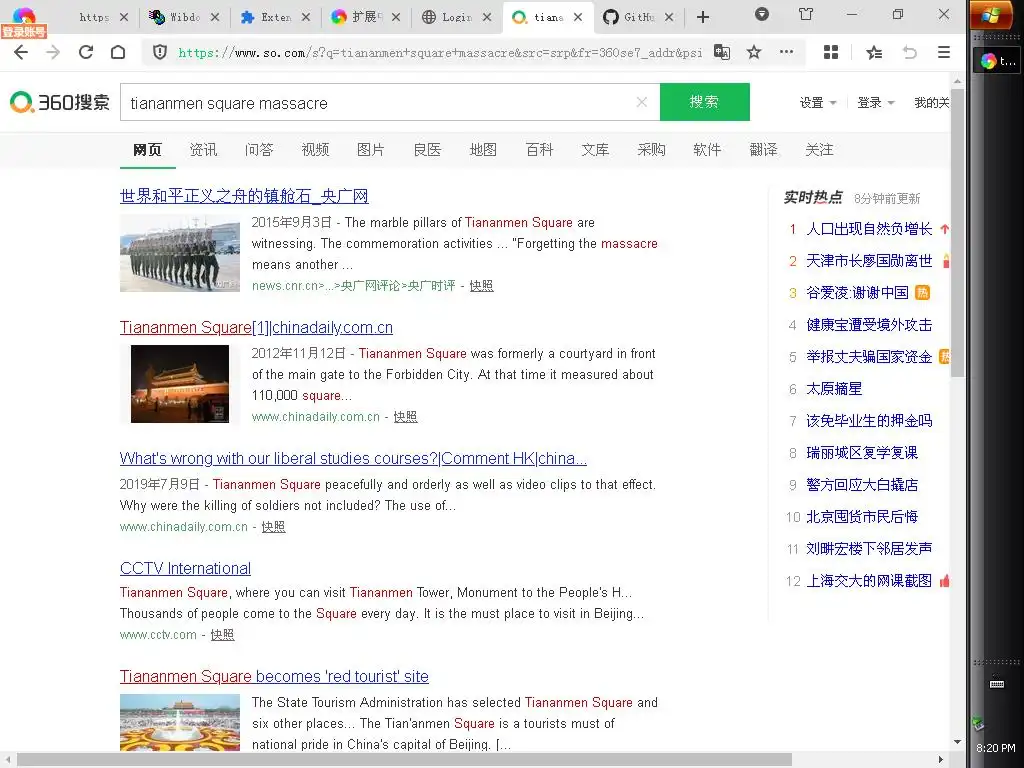Click the 360搜索 logo
Viewport: 1024px width, 768px height.
coord(59,102)
